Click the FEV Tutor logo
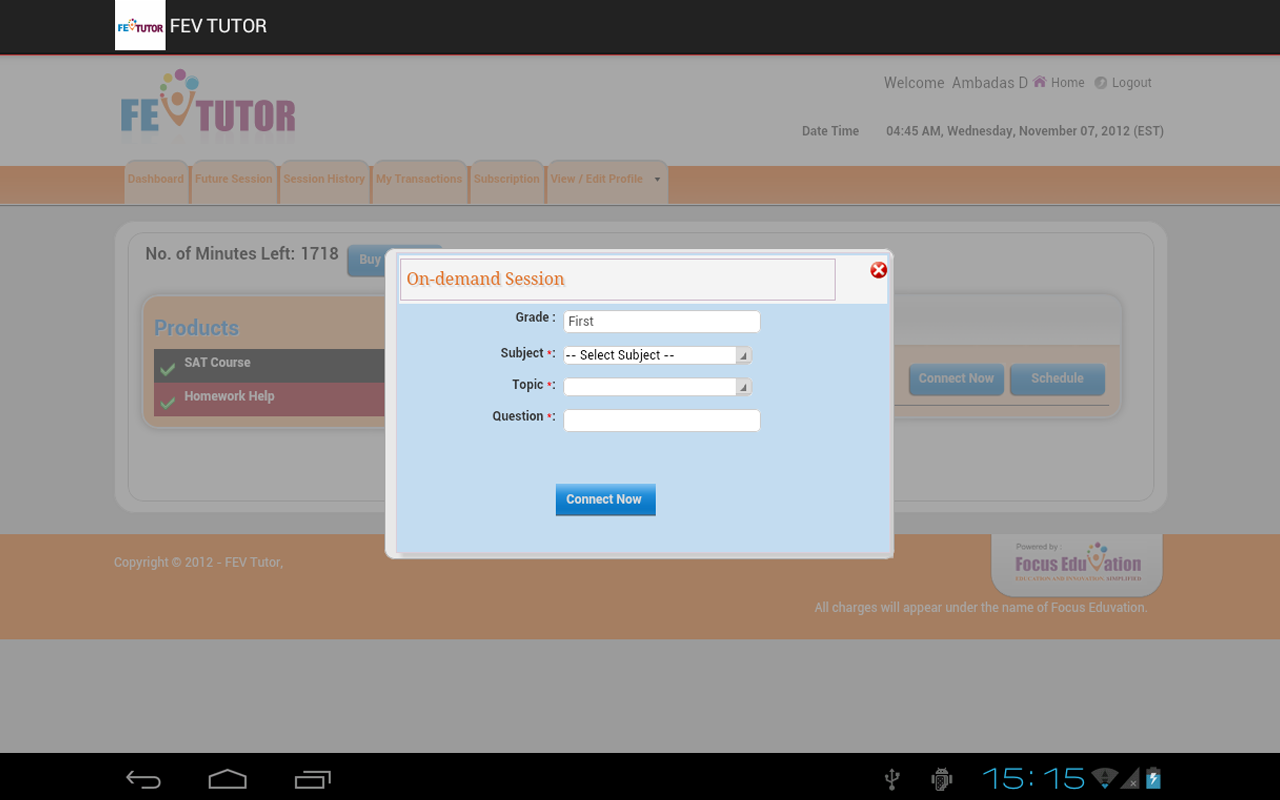1280x800 pixels. 206,105
